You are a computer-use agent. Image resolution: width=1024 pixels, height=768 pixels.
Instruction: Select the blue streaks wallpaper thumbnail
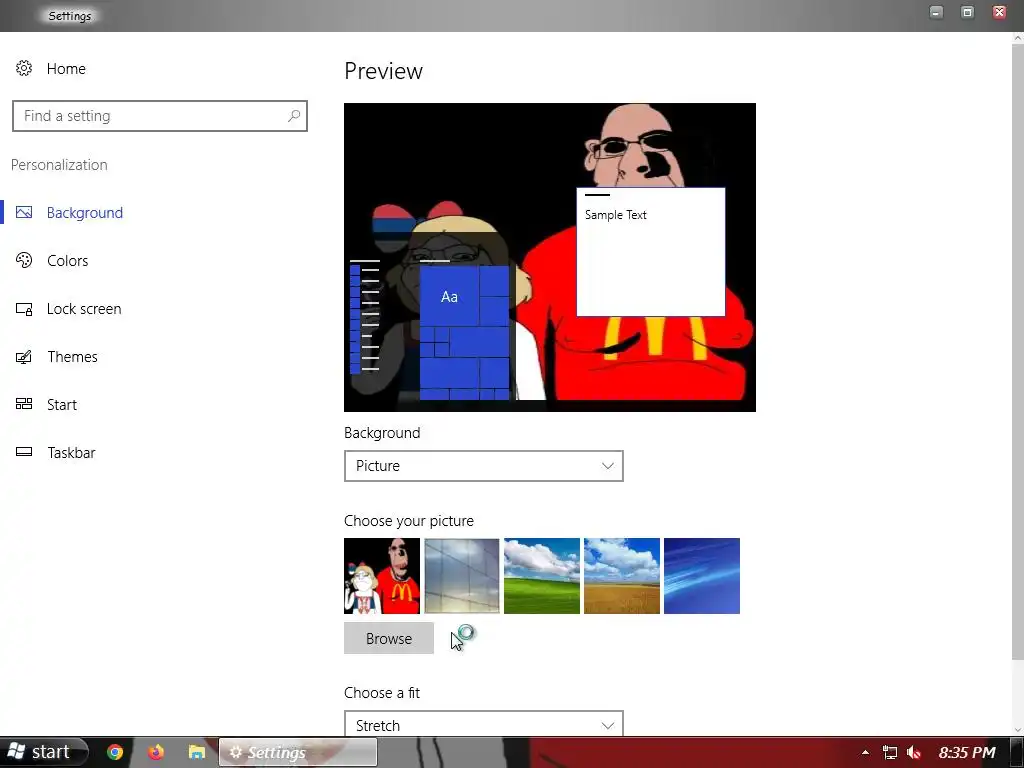click(702, 576)
